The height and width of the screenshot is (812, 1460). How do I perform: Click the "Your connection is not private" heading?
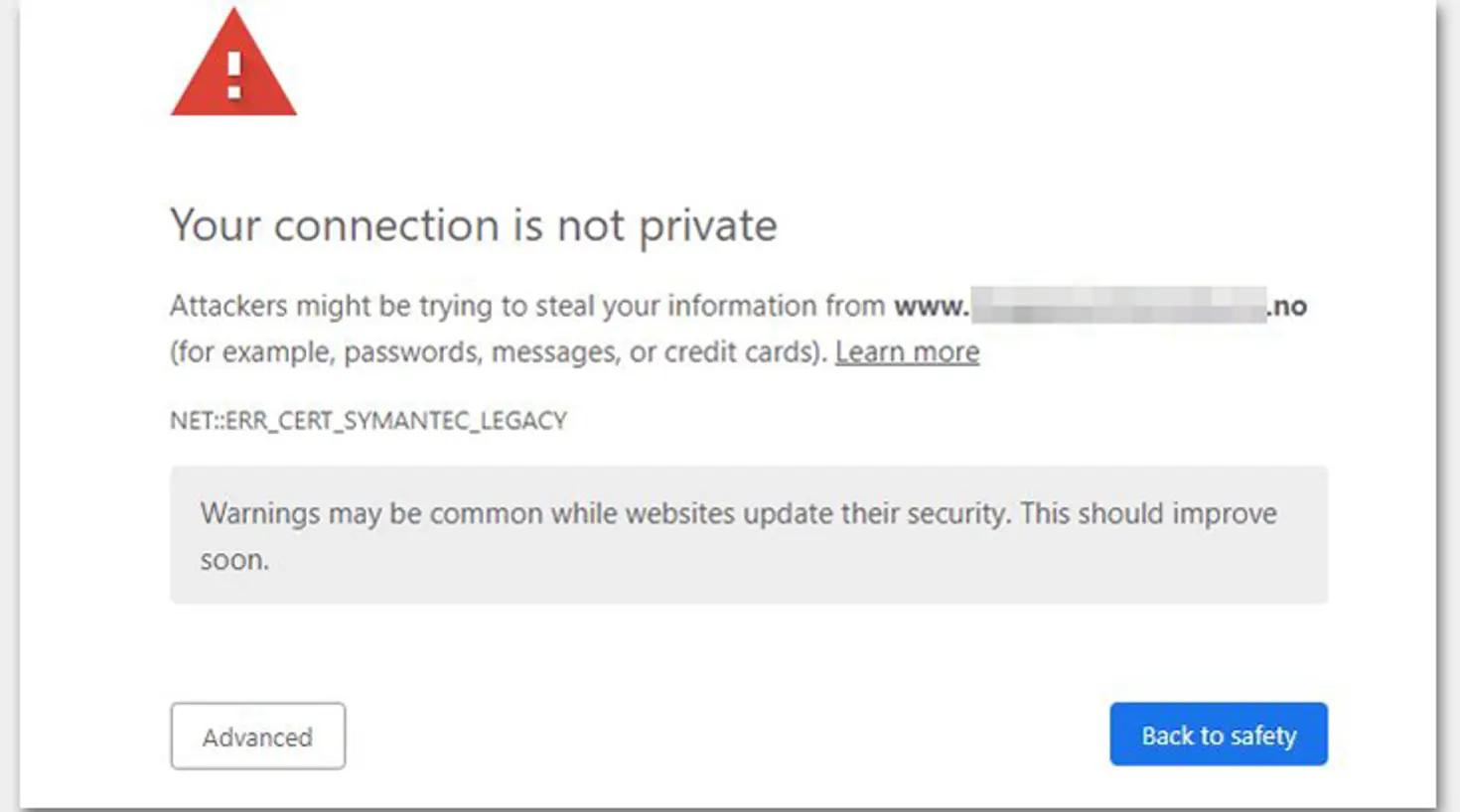click(473, 226)
